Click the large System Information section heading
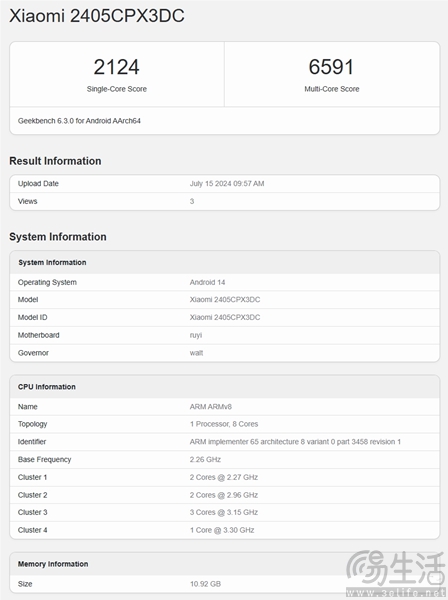This screenshot has height=600, width=448. tap(58, 237)
